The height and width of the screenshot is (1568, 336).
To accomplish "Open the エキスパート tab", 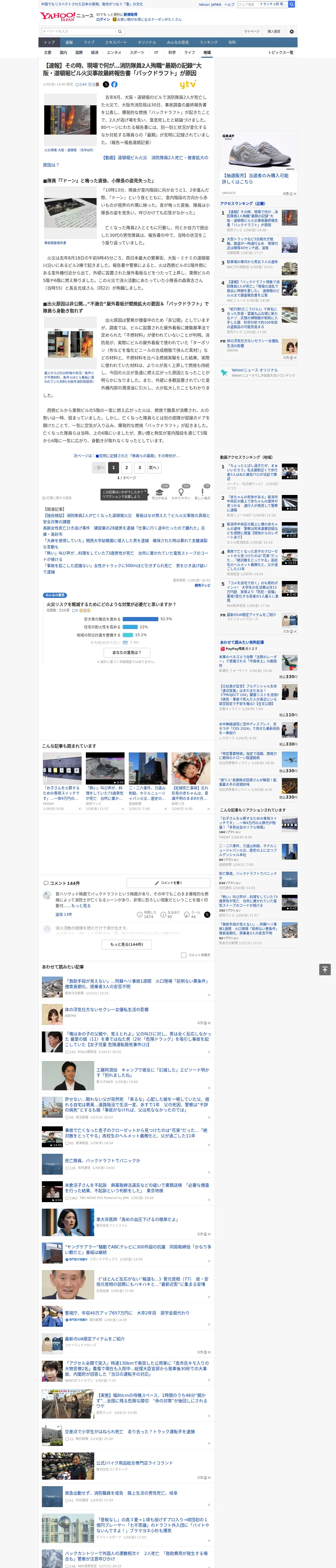I will 116,42.
